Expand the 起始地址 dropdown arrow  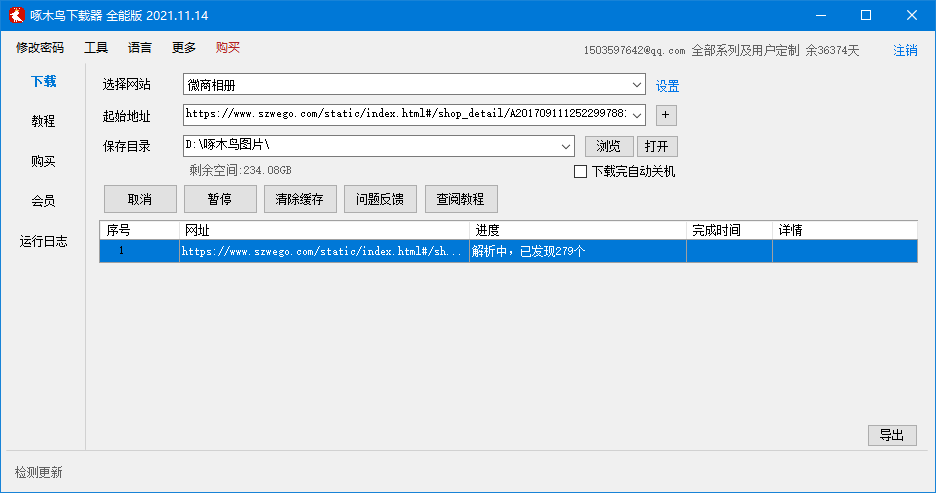point(637,115)
